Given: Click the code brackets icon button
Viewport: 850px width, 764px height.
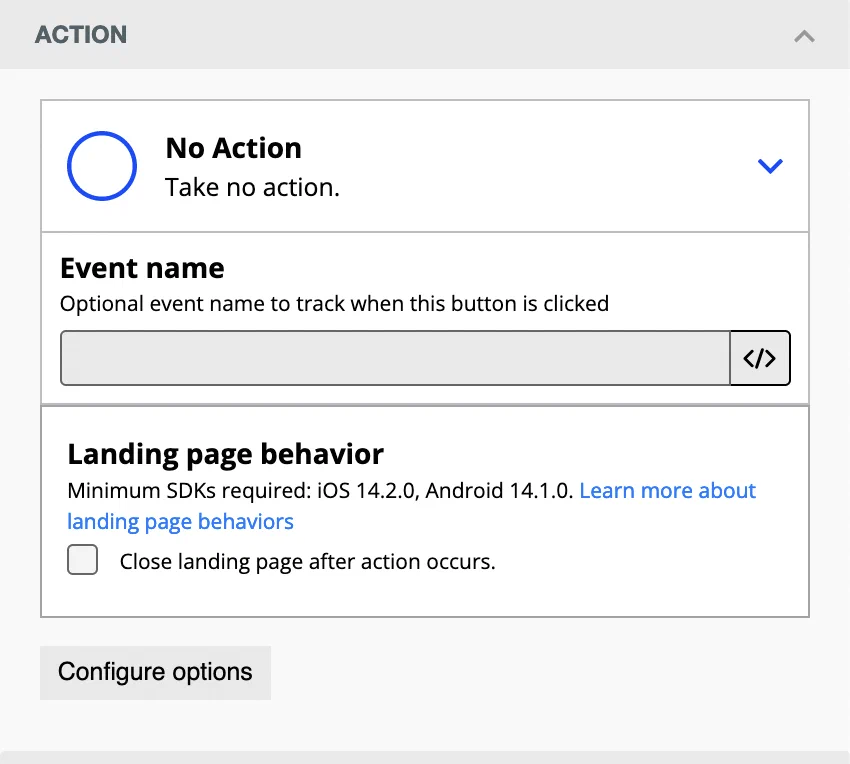Looking at the screenshot, I should (760, 358).
